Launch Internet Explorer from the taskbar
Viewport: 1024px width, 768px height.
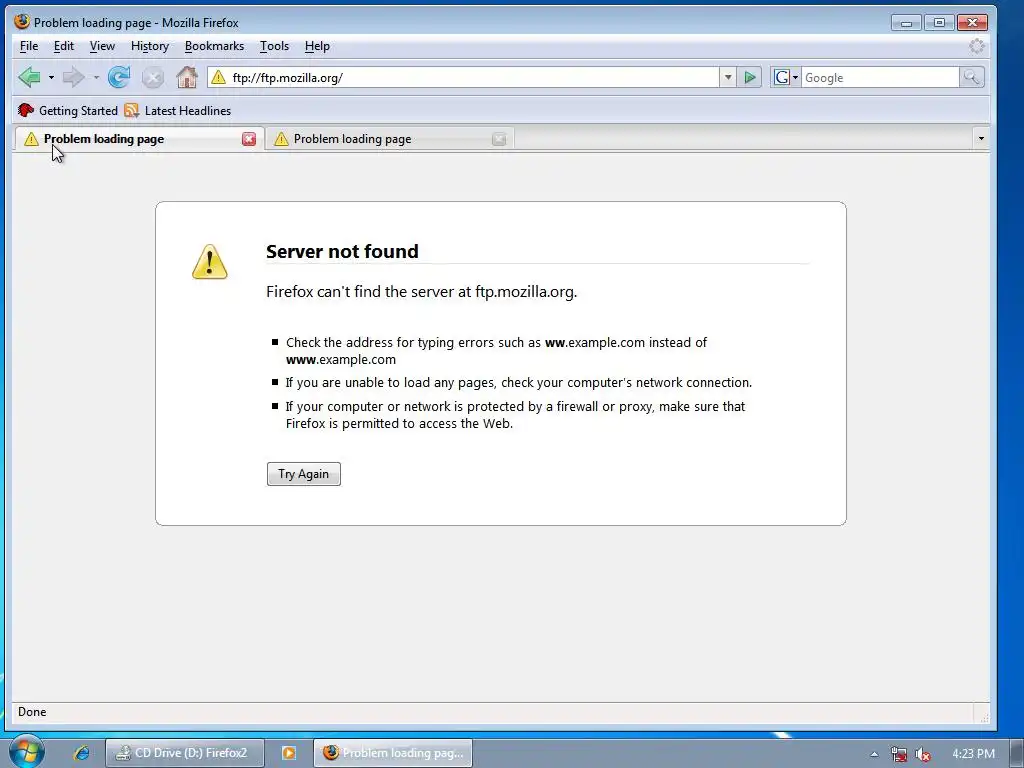click(x=82, y=753)
